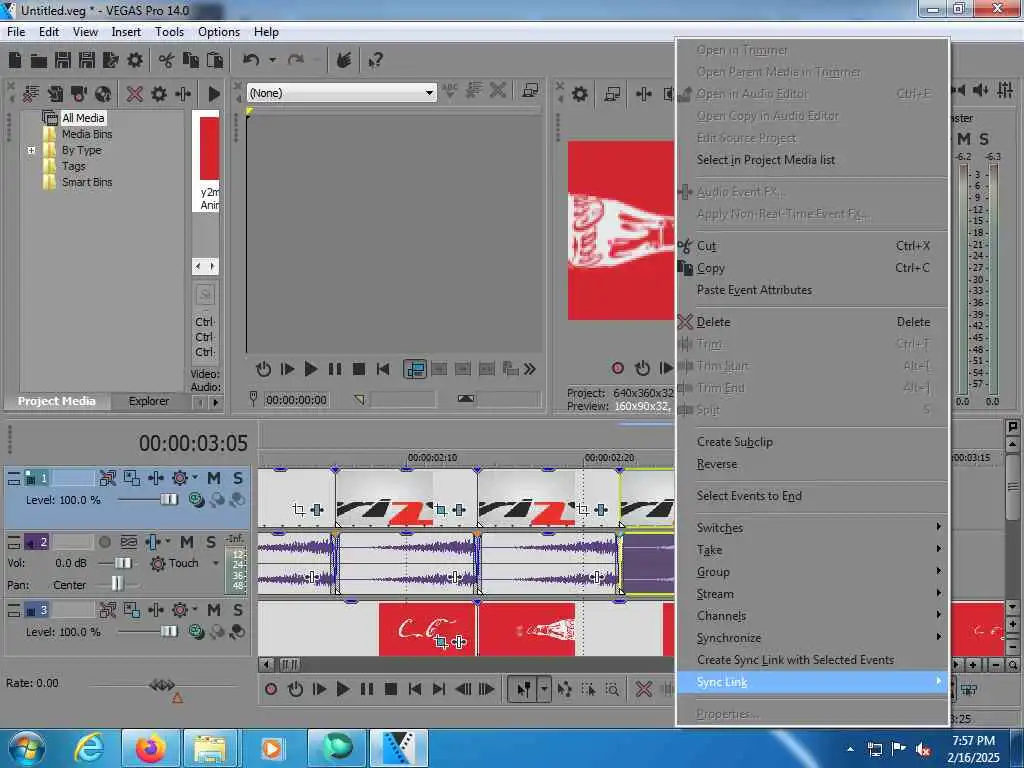Toggle Master bus Mute button

964,139
